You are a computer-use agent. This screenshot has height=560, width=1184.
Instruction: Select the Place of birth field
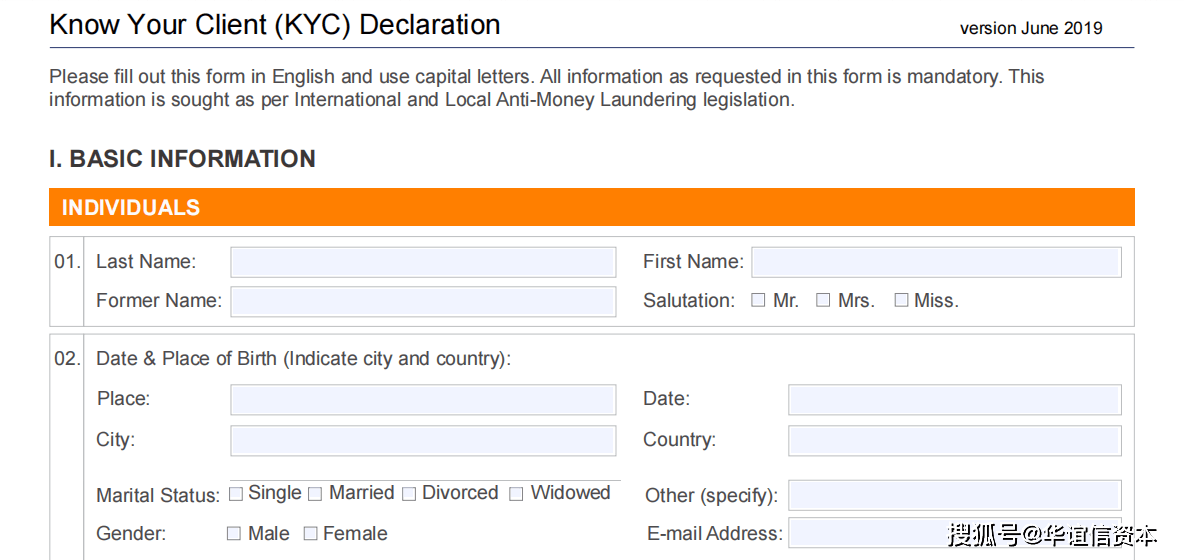[423, 399]
